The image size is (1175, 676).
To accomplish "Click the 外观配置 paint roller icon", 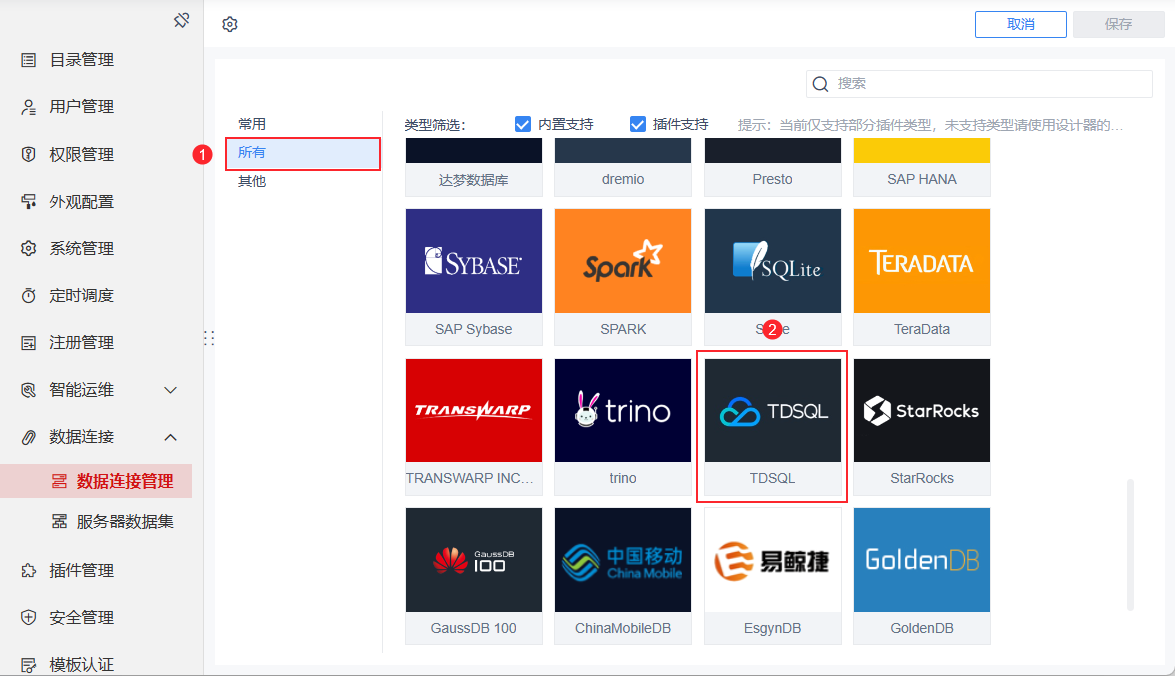I will (28, 202).
